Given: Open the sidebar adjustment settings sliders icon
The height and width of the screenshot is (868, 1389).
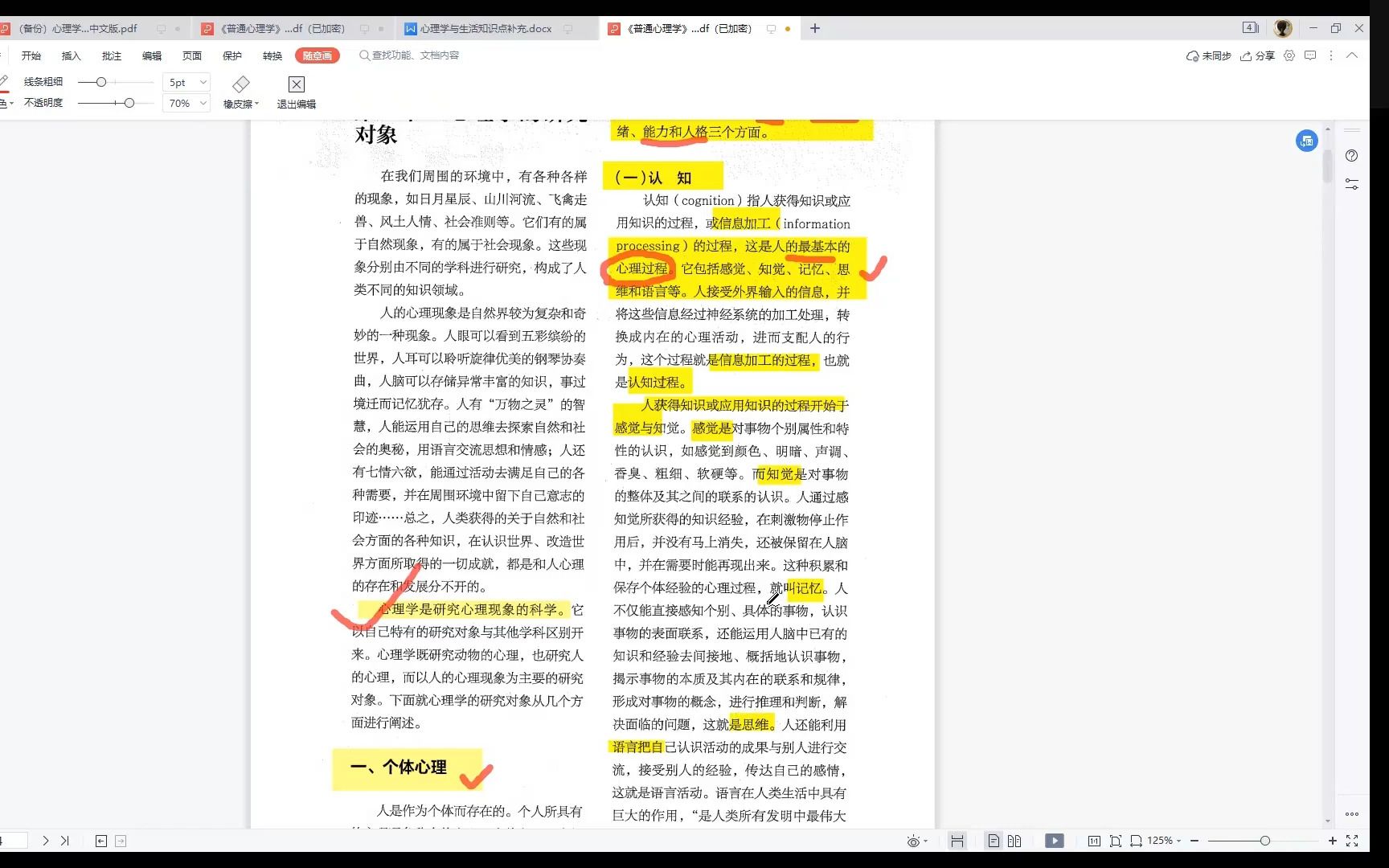Looking at the screenshot, I should (1352, 184).
